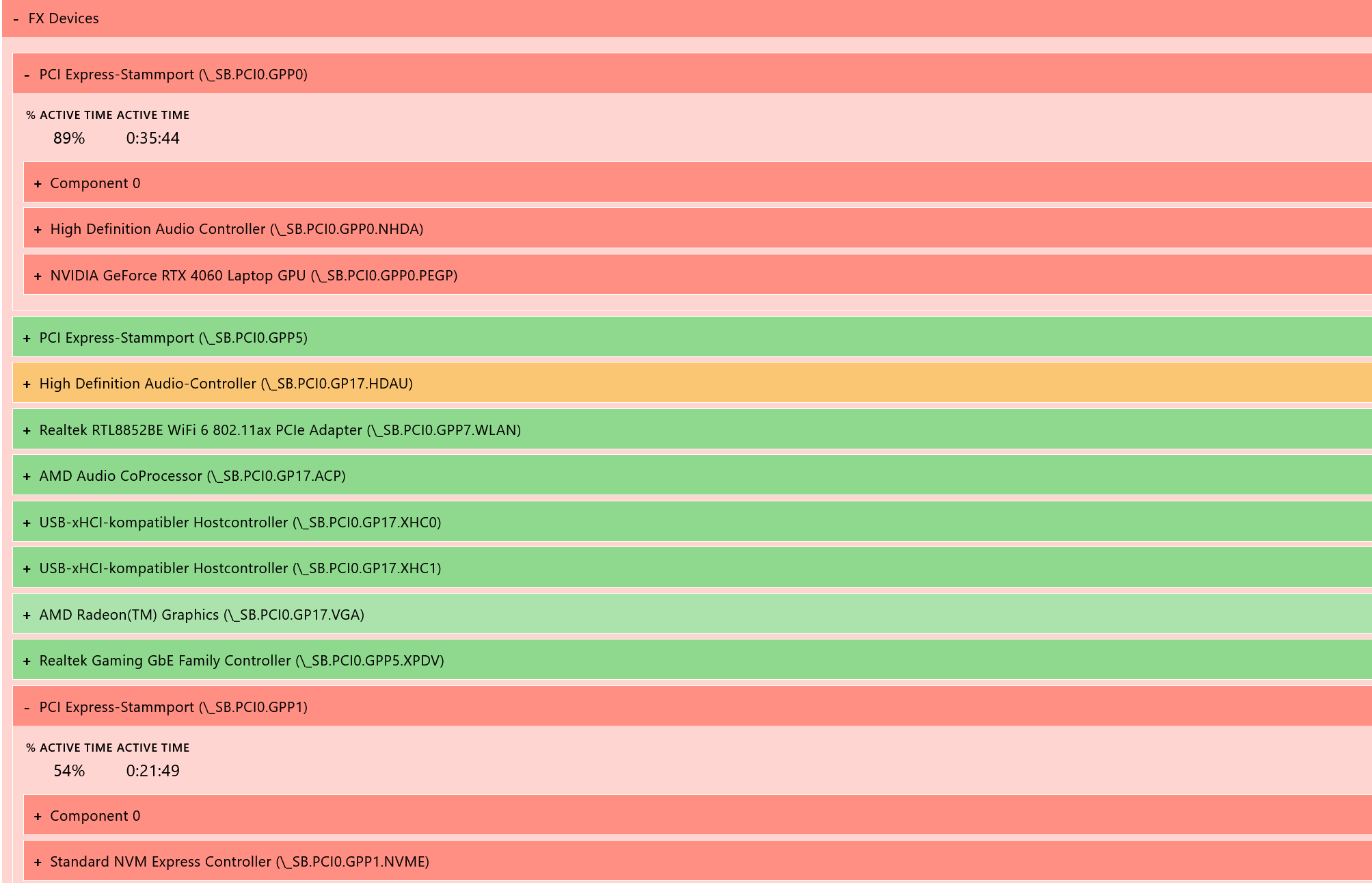The image size is (1372, 883).
Task: Expand Realtek RTL8852BE WiFi 6 adapter
Action: pos(27,430)
